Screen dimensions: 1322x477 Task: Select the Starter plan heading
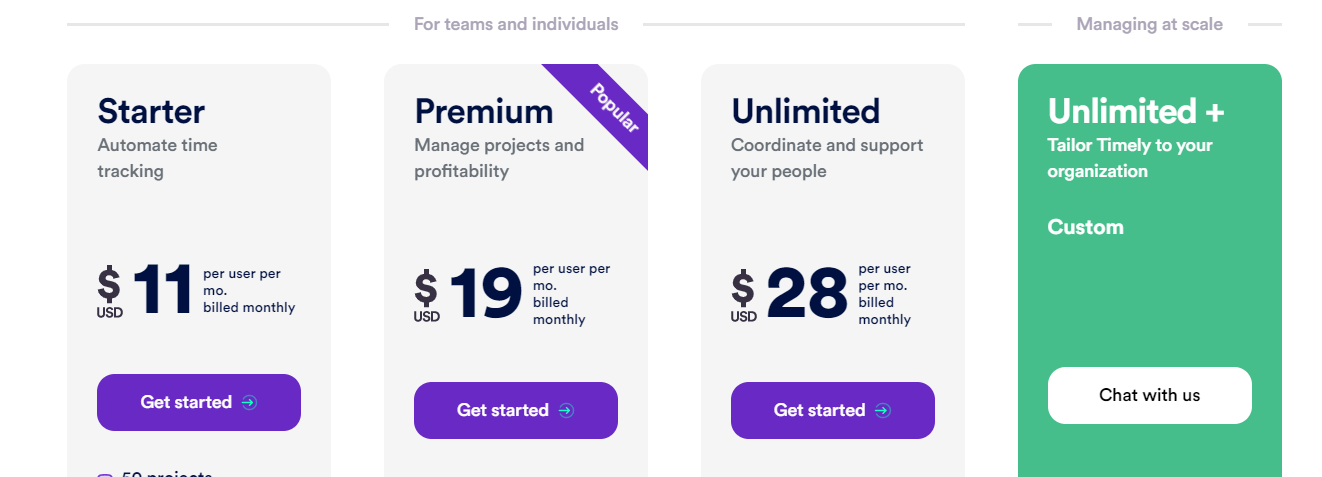(151, 110)
